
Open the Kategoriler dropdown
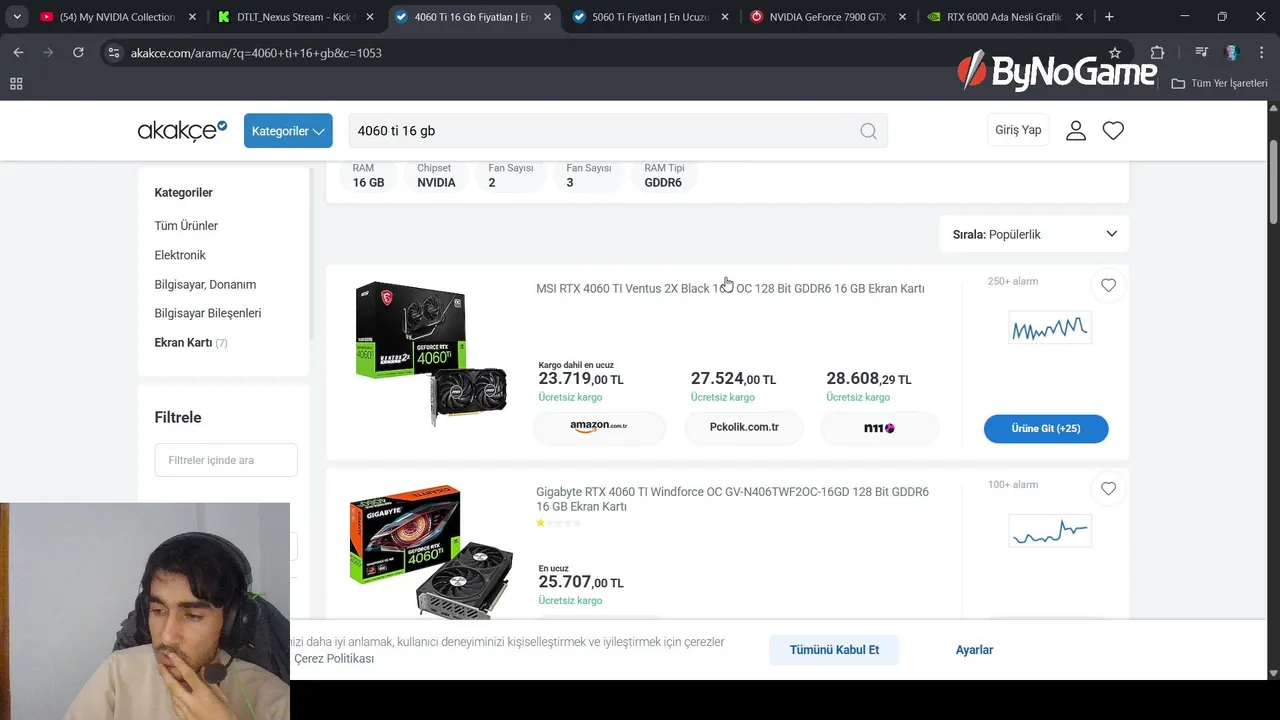click(288, 131)
